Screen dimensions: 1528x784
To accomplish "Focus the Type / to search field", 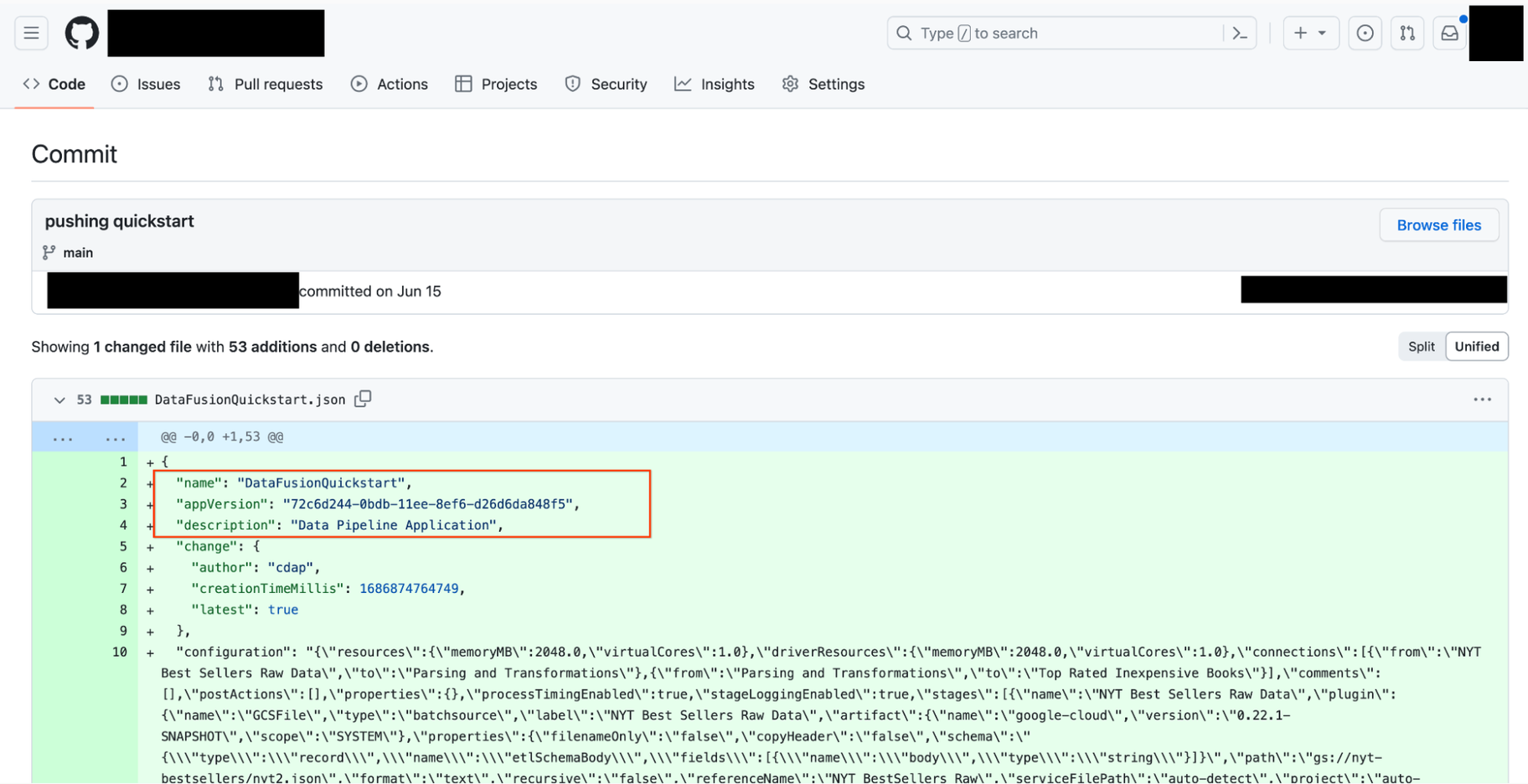I will [x=1071, y=34].
